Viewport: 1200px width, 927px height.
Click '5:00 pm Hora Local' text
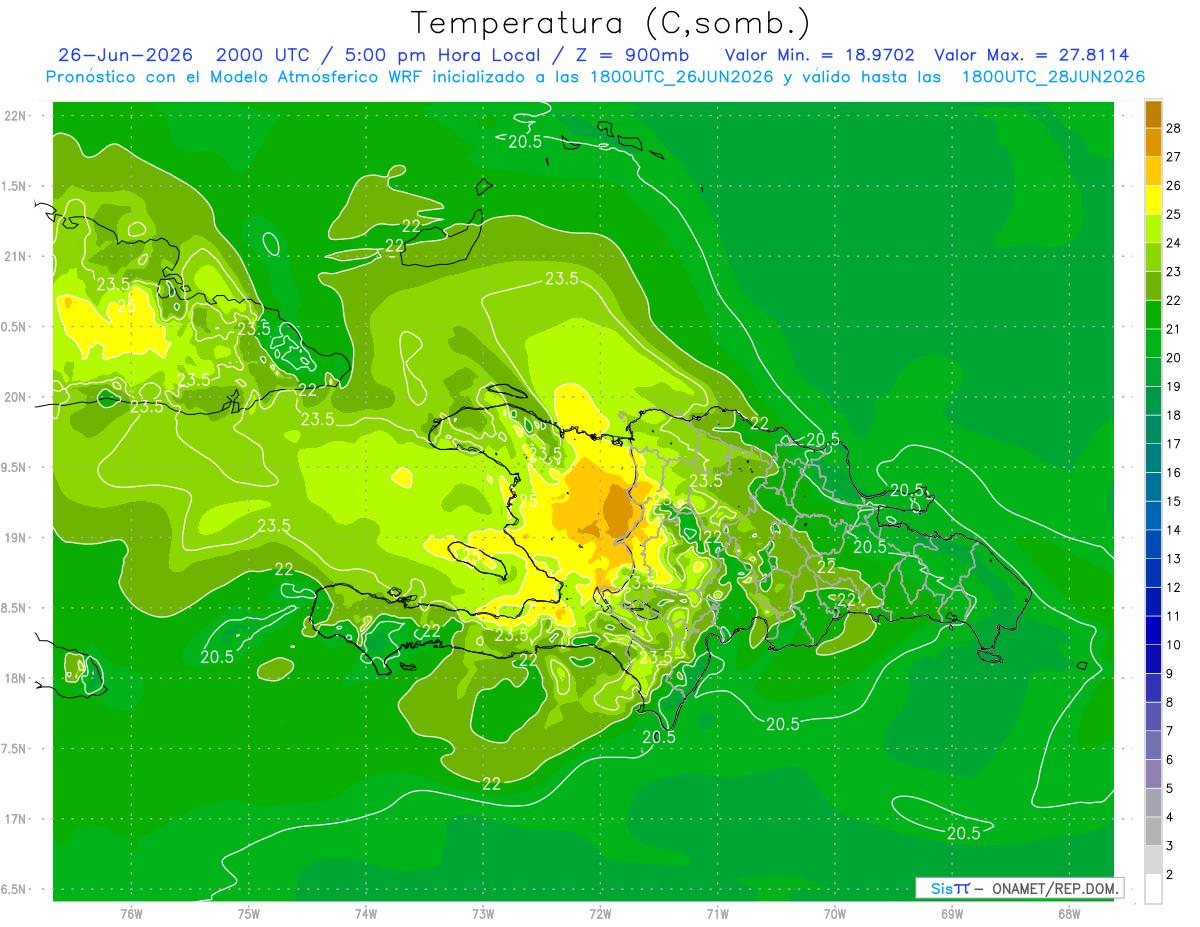(x=445, y=55)
